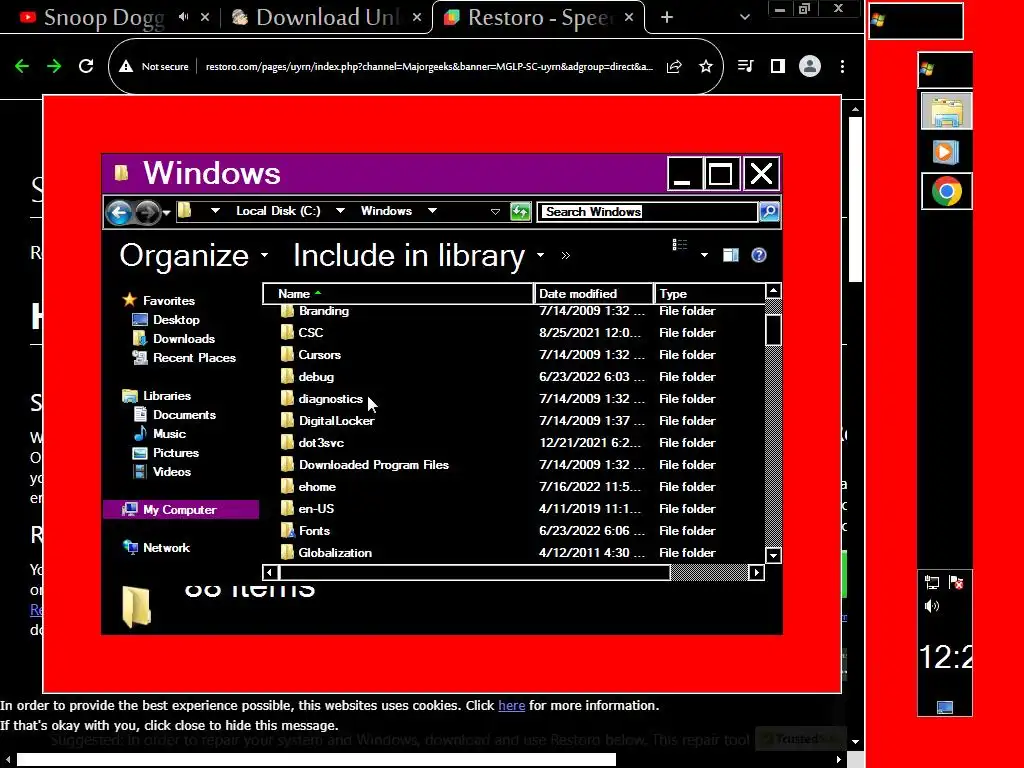This screenshot has height=768, width=1024.
Task: Select the CSC folder
Action: point(302,333)
